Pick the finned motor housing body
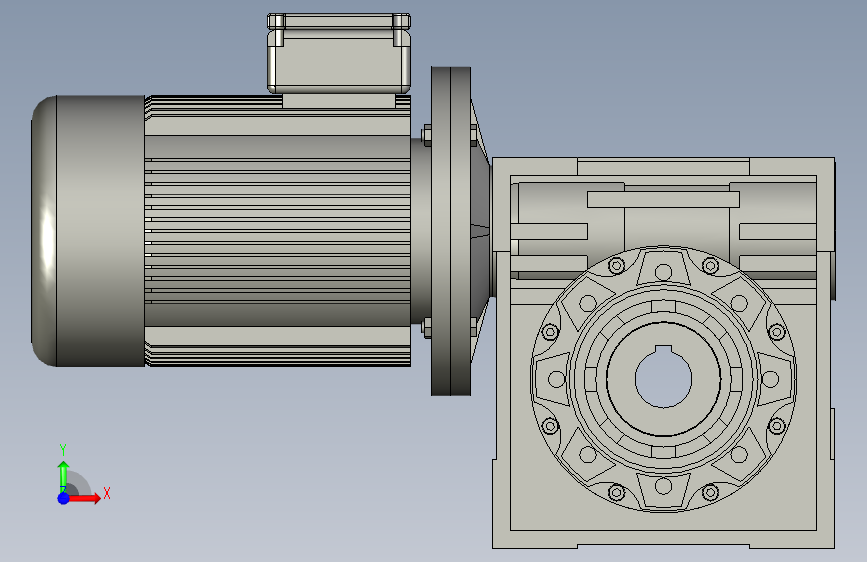The width and height of the screenshot is (867, 562). pyautogui.click(x=278, y=231)
